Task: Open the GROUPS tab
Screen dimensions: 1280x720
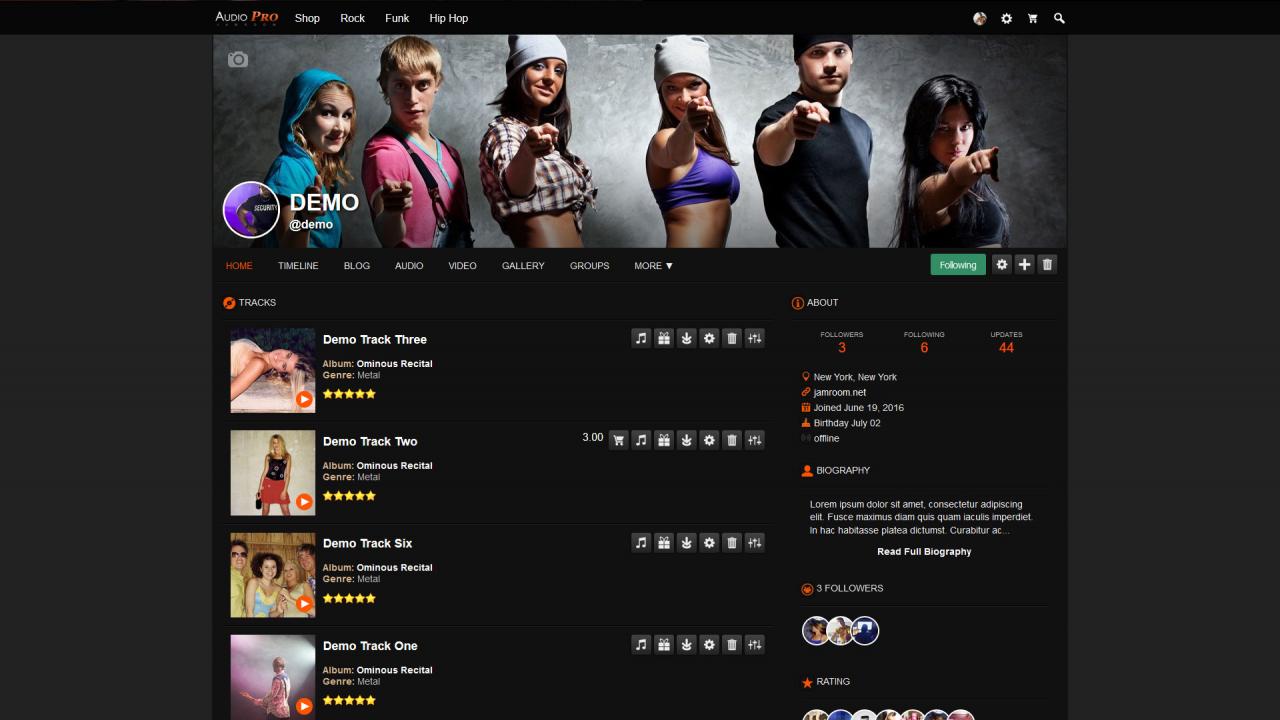Action: (x=590, y=266)
